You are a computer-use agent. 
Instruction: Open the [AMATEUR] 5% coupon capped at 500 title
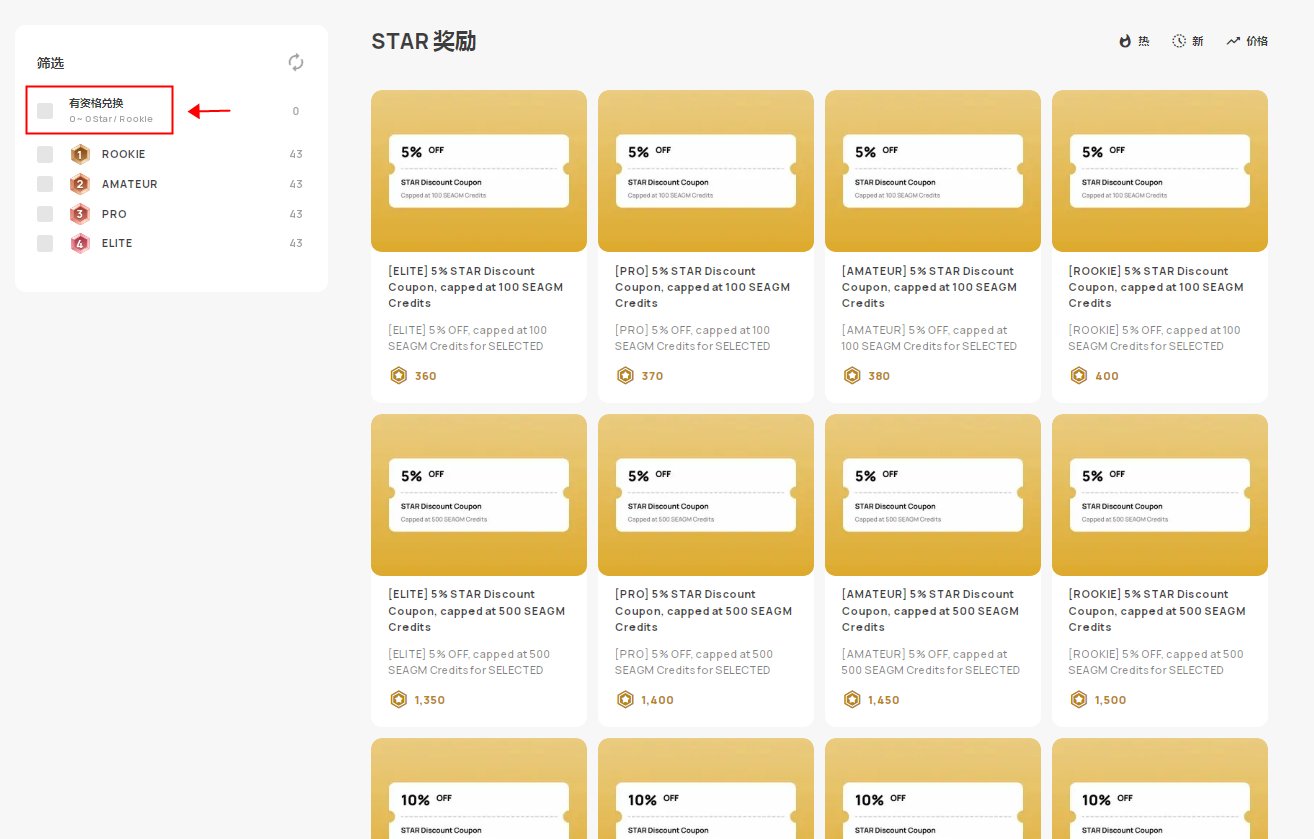pyautogui.click(x=930, y=611)
